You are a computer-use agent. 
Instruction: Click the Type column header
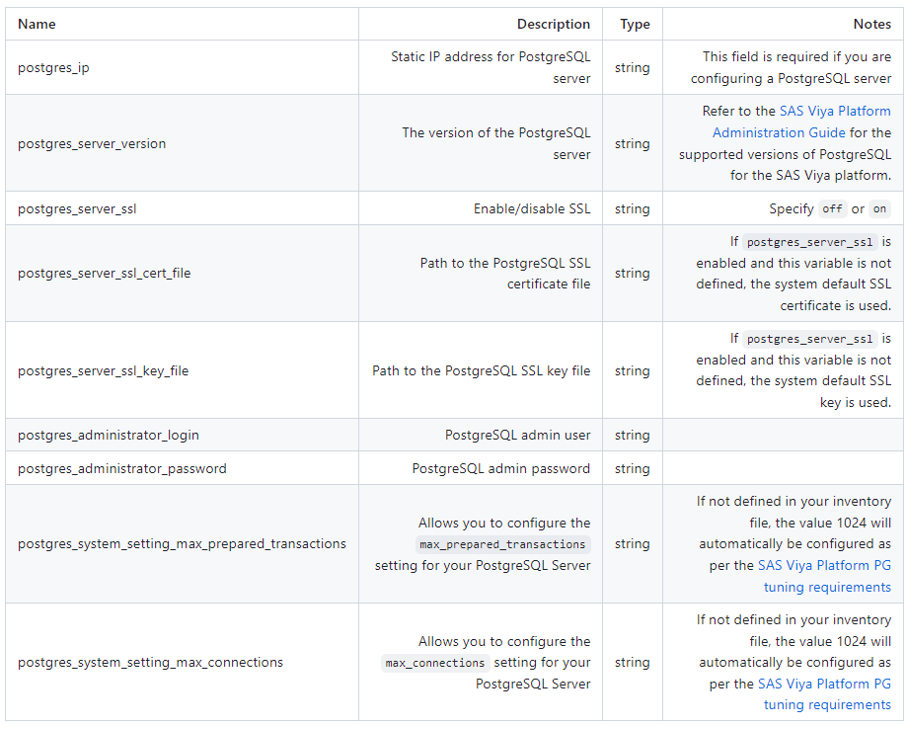[634, 24]
